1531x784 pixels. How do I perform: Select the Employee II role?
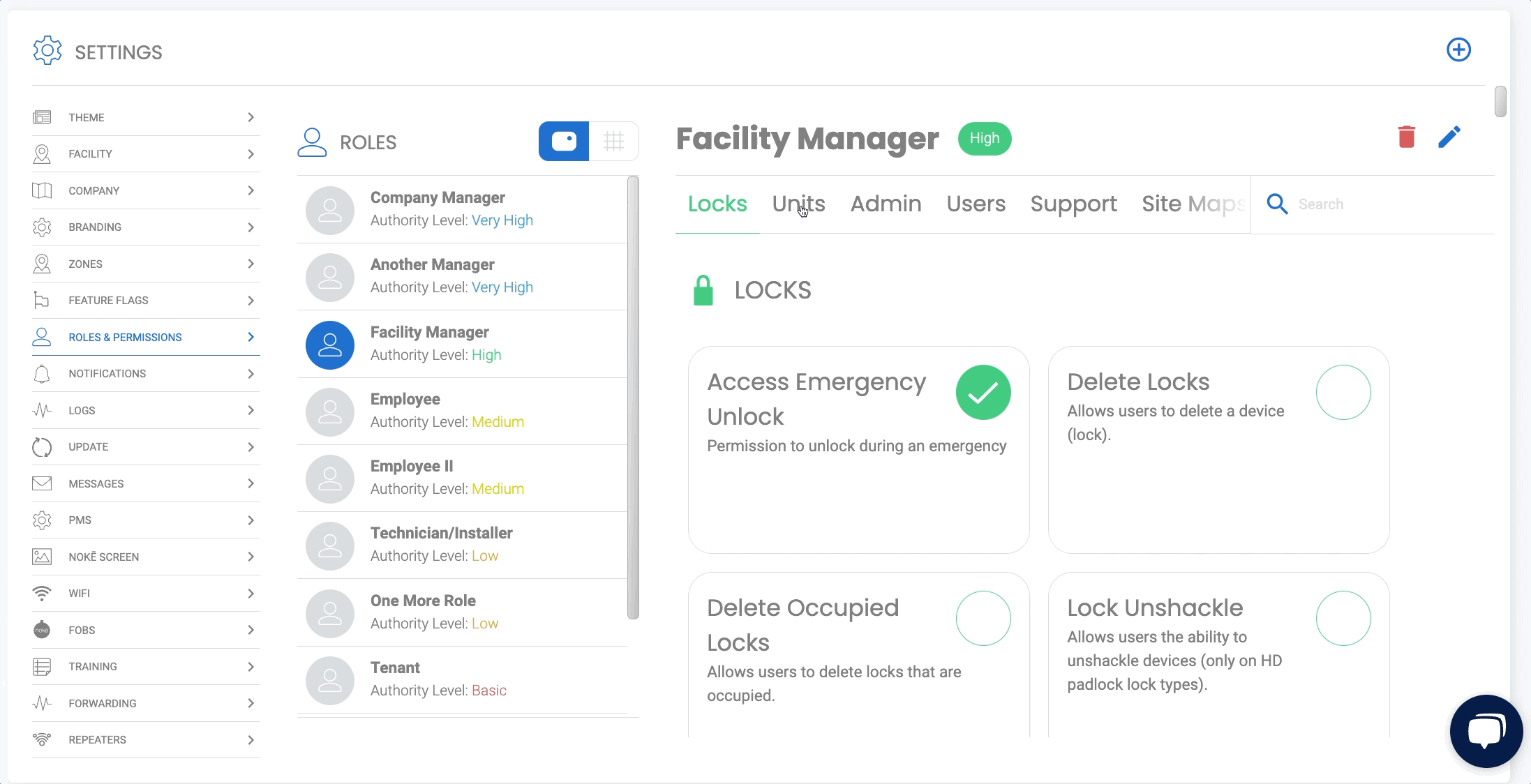[x=462, y=478]
